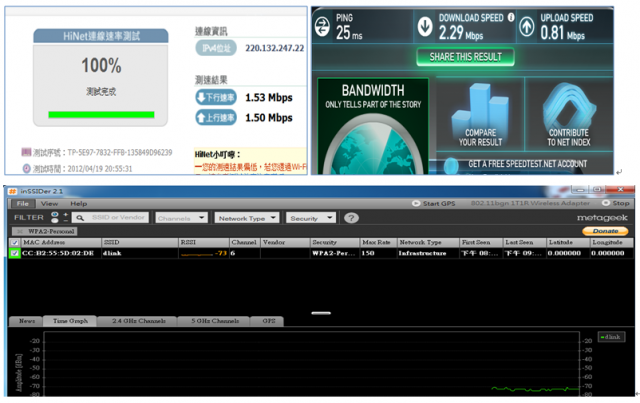Open the Network Type filter dropdown
Image resolution: width=640 pixels, height=403 pixels.
[247, 218]
